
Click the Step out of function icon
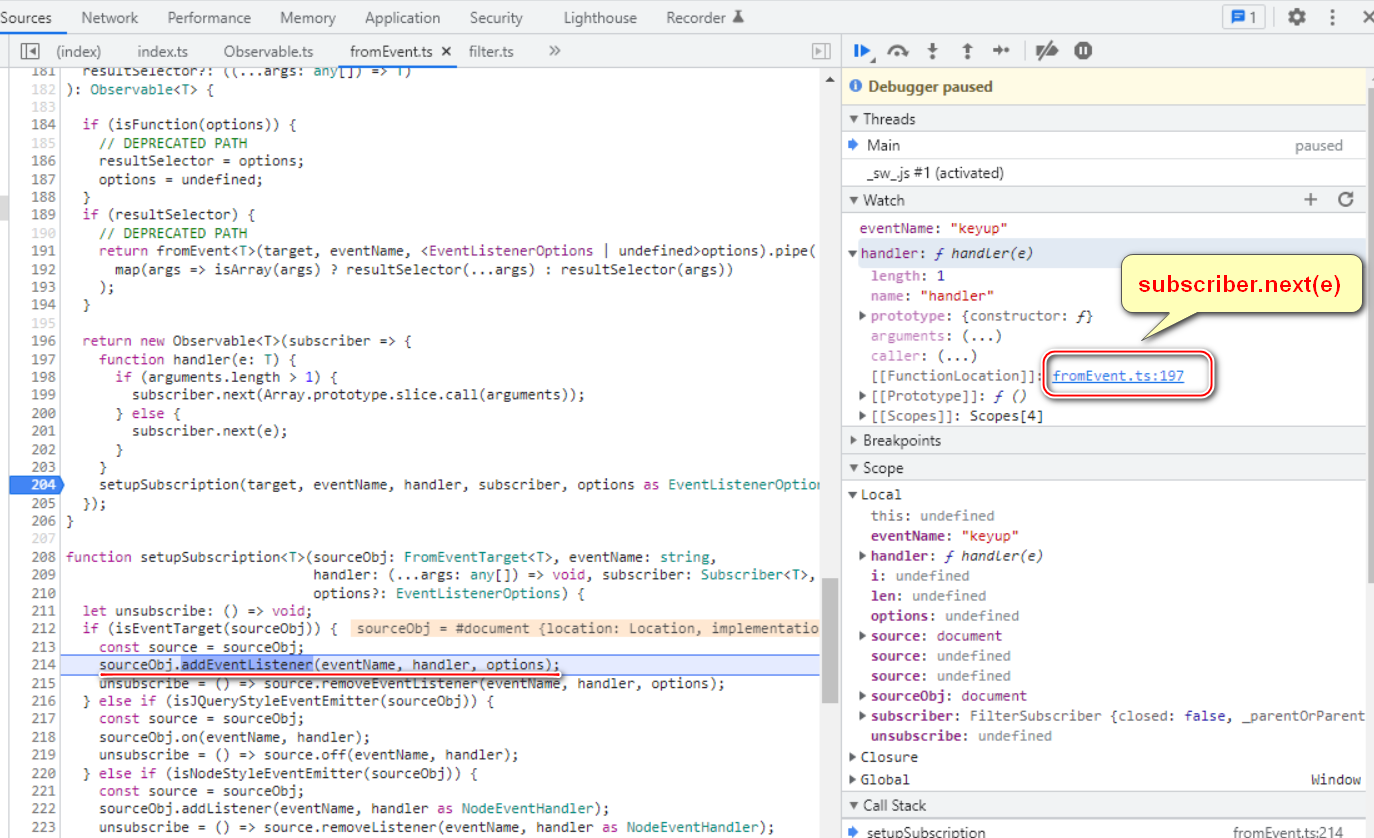[967, 51]
